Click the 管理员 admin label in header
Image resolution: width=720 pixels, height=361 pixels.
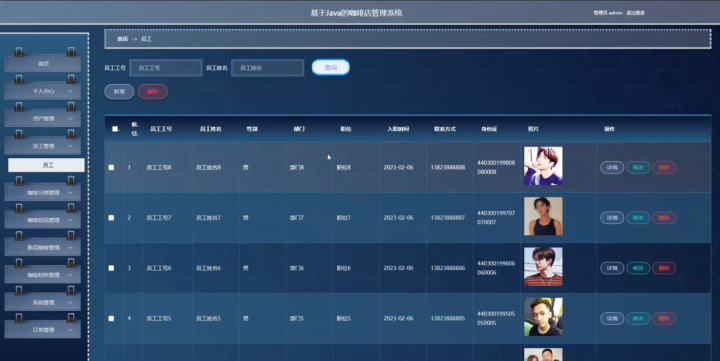click(x=608, y=13)
